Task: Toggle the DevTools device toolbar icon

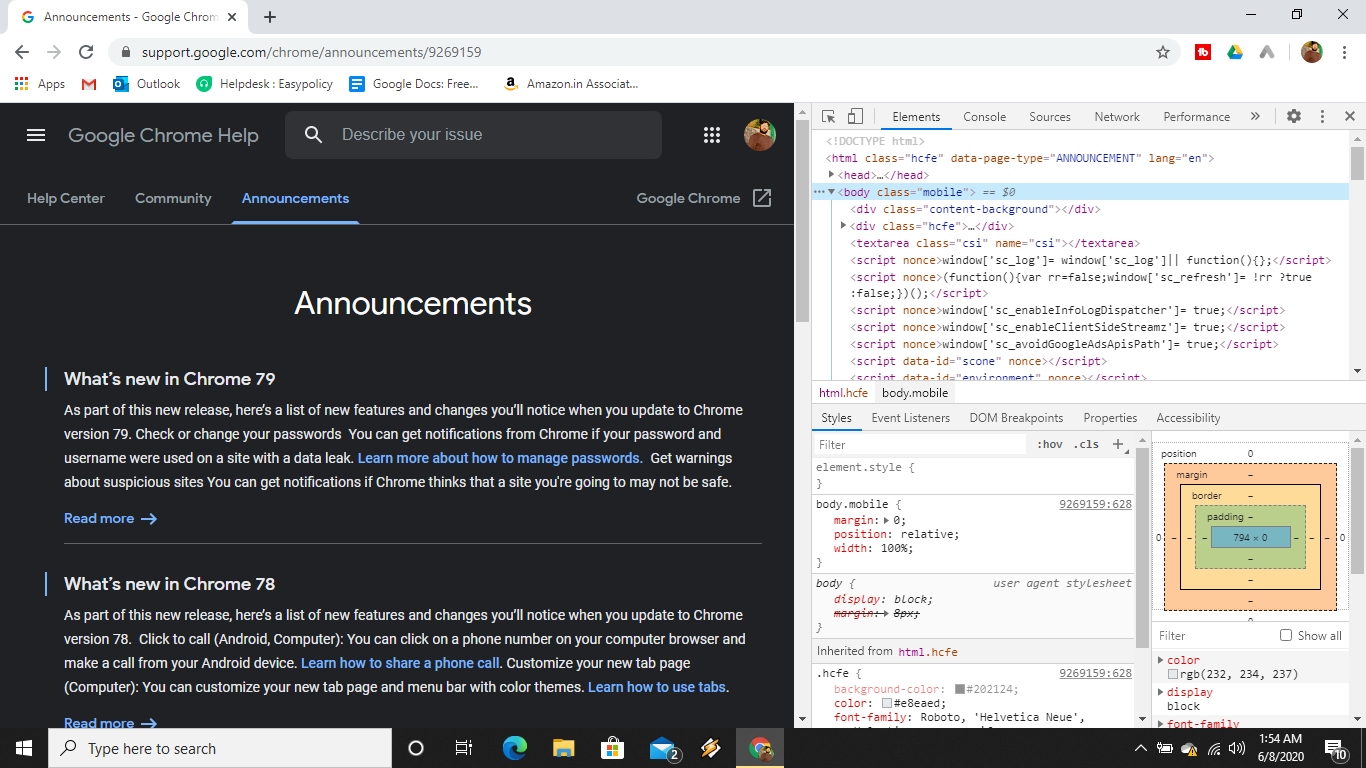Action: [855, 117]
